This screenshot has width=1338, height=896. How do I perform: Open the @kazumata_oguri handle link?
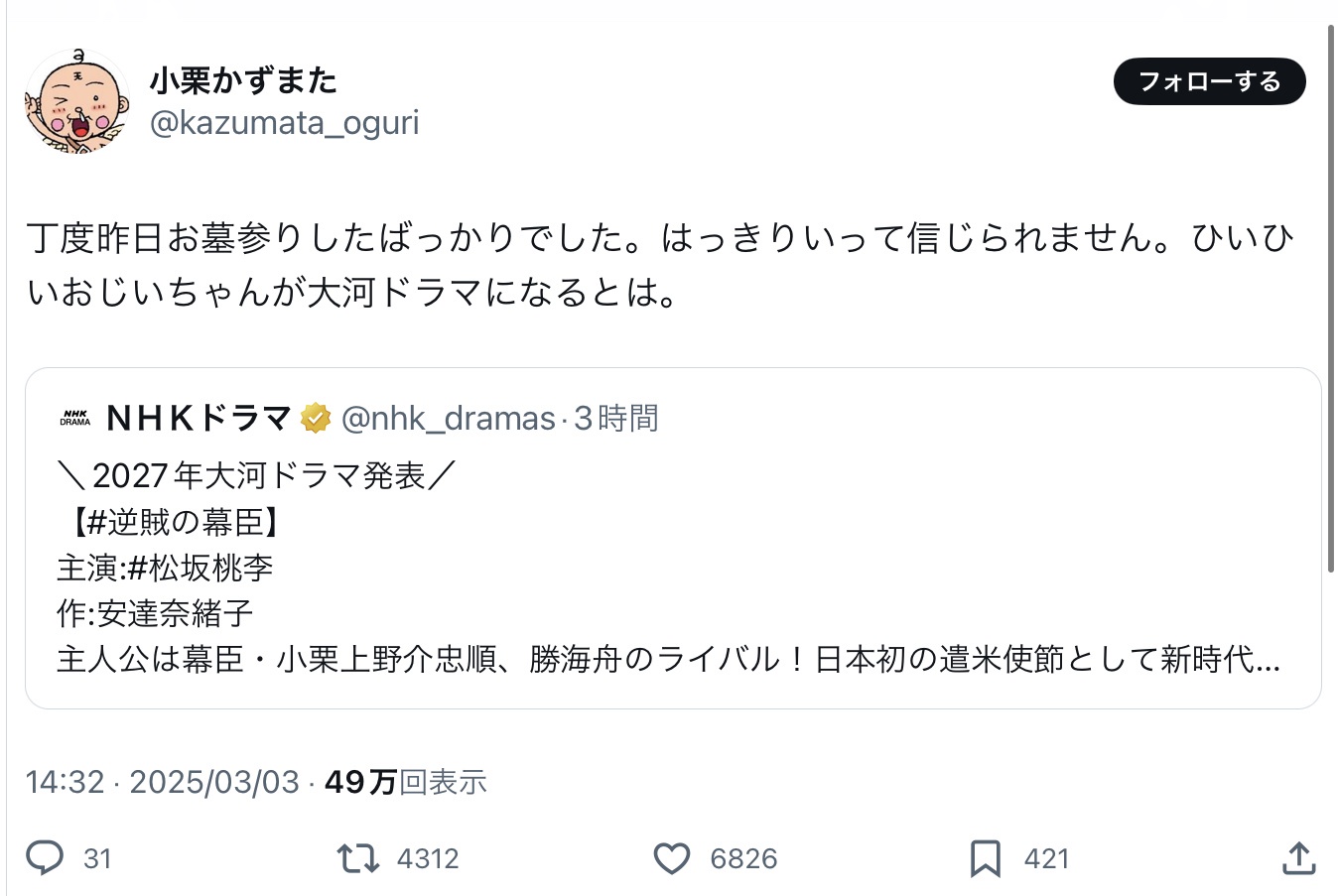click(x=284, y=123)
